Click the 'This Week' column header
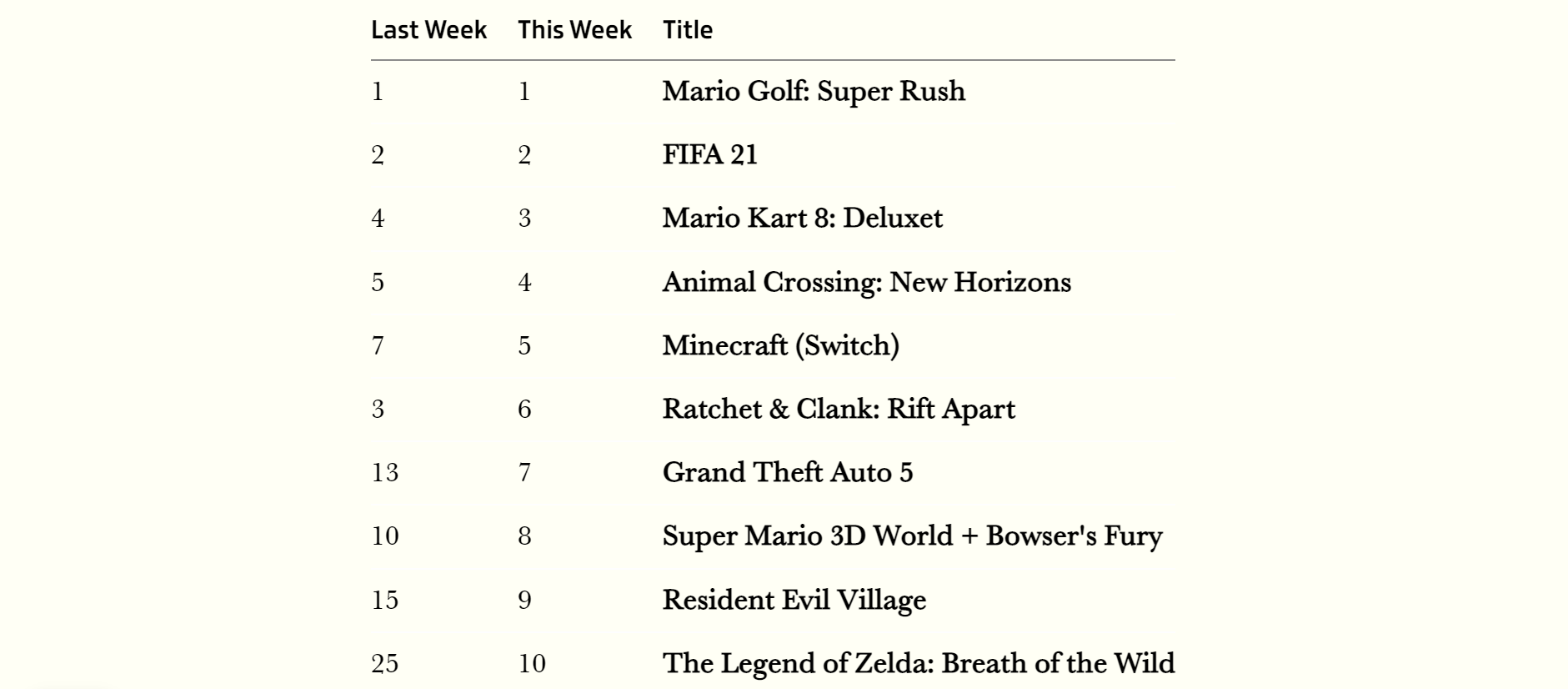The width and height of the screenshot is (1568, 689). pyautogui.click(x=574, y=30)
